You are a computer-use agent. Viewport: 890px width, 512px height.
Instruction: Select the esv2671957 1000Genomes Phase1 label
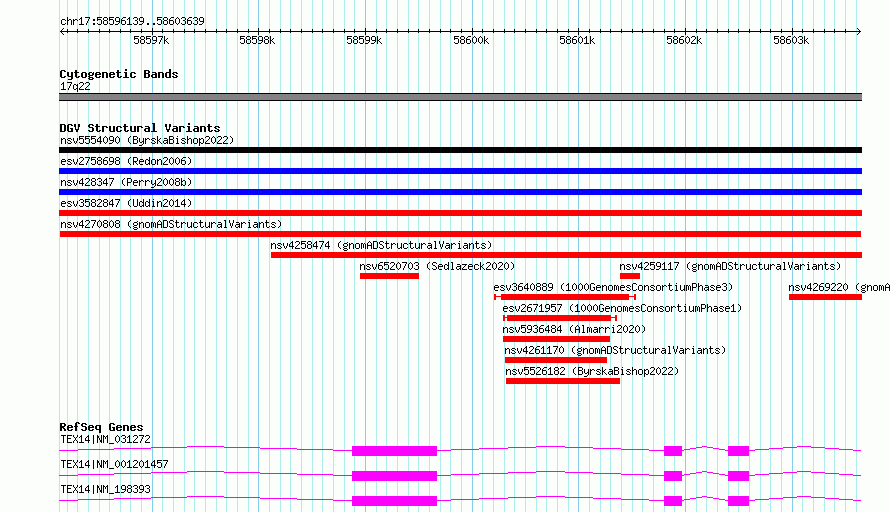[622, 308]
